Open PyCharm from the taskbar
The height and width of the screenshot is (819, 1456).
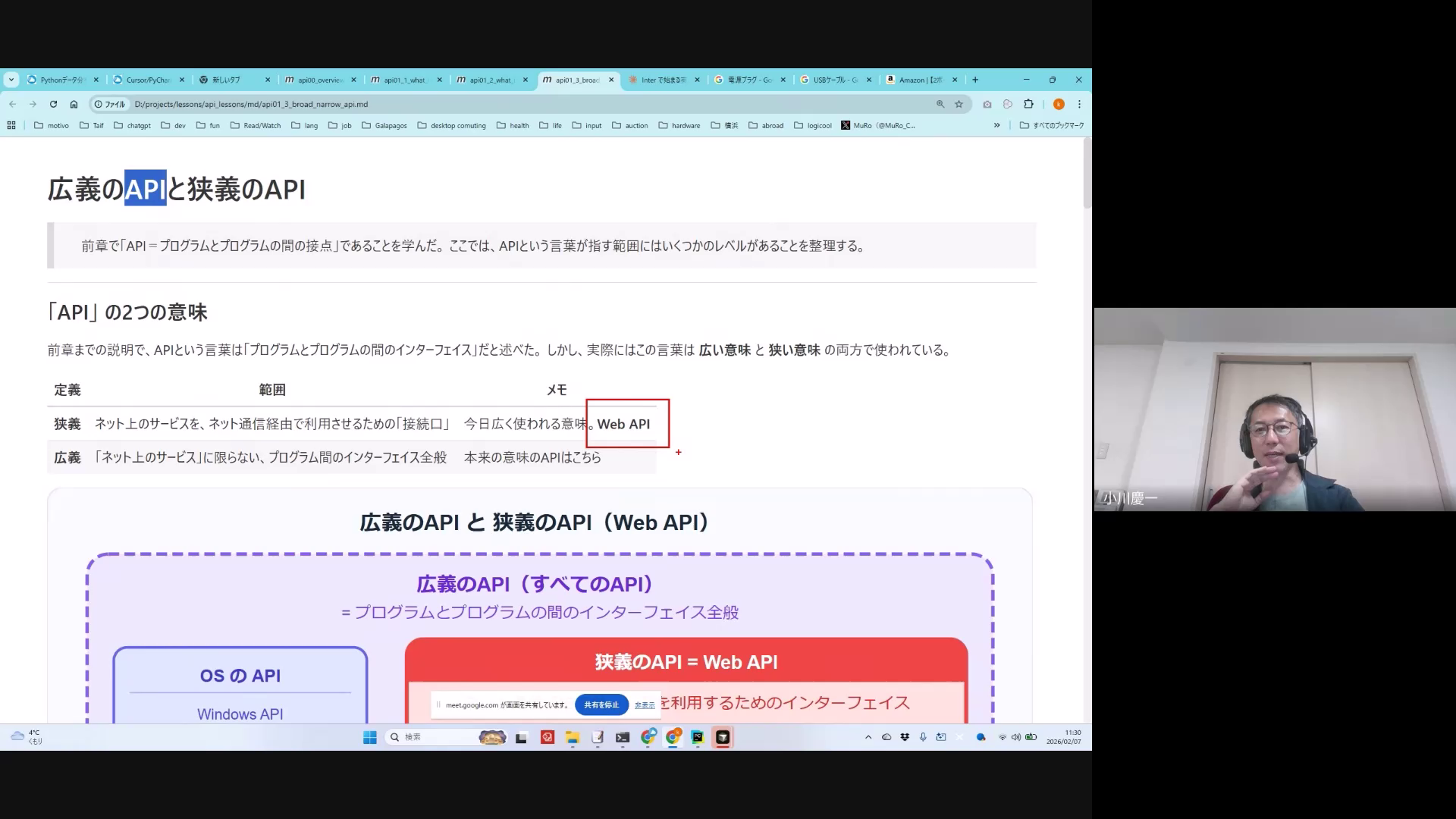pyautogui.click(x=697, y=737)
